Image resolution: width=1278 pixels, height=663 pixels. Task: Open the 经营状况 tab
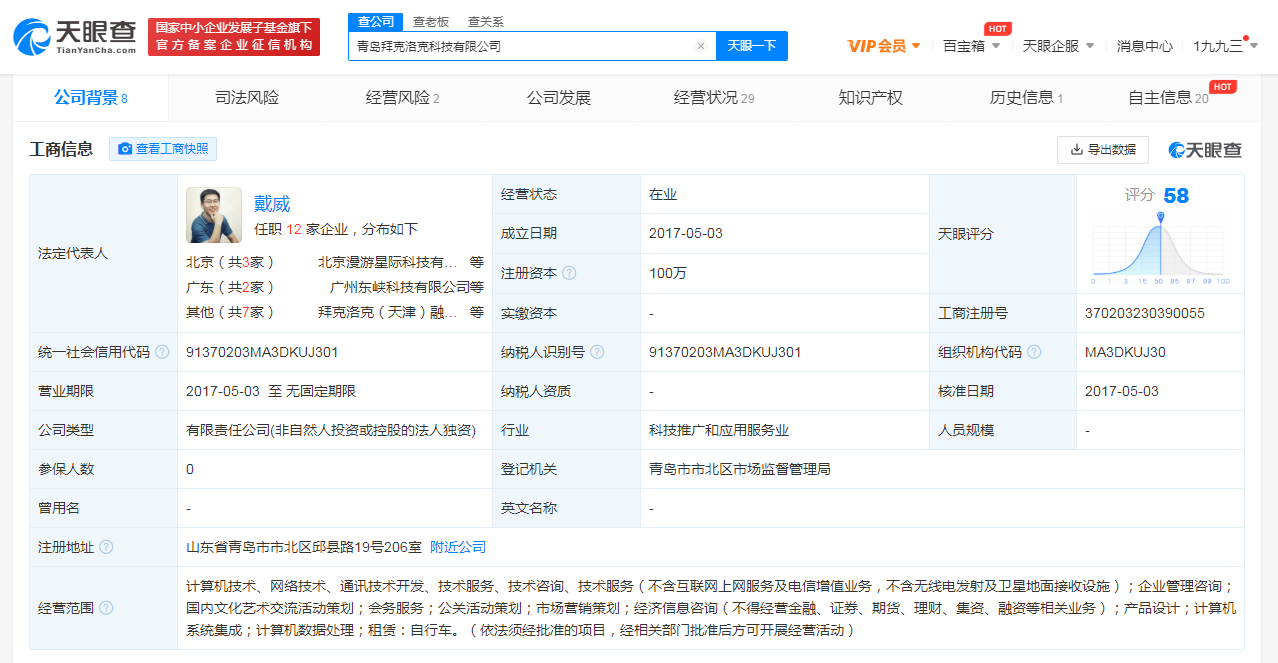[714, 98]
